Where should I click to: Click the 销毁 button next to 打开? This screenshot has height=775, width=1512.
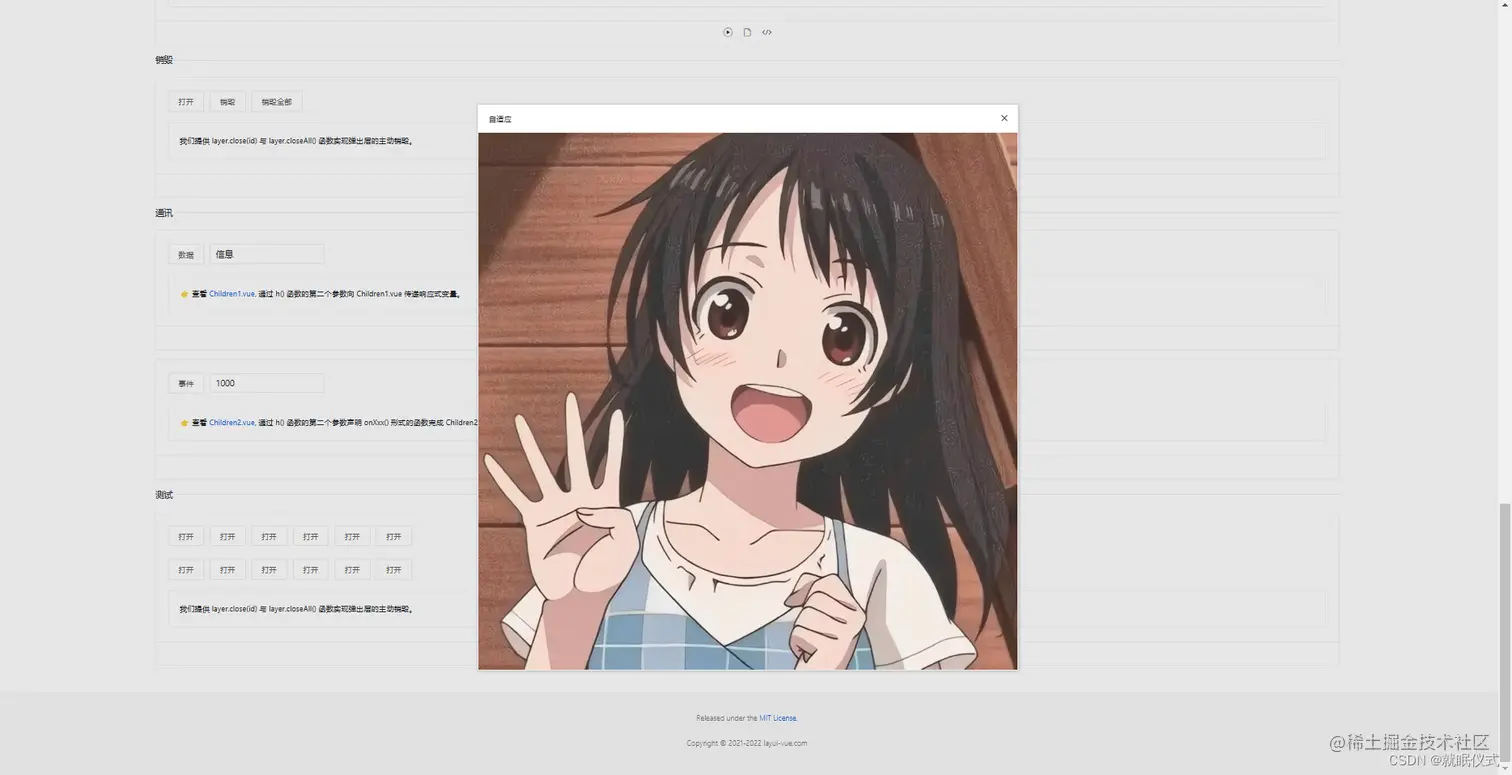[x=228, y=102]
